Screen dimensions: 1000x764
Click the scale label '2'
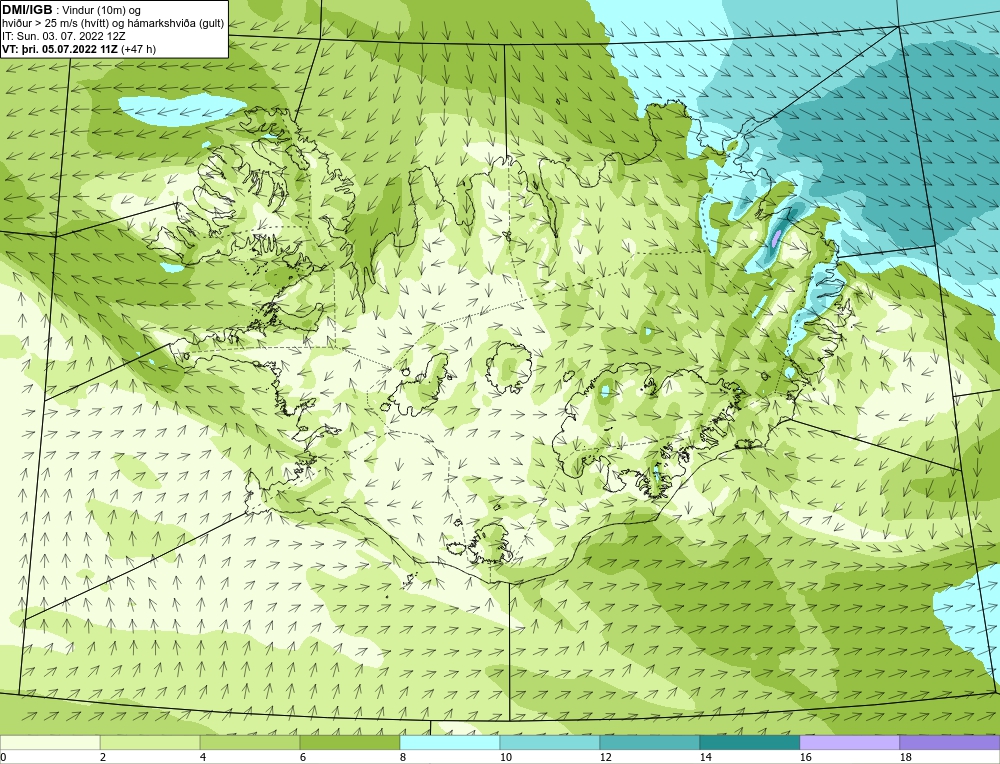(x=103, y=757)
